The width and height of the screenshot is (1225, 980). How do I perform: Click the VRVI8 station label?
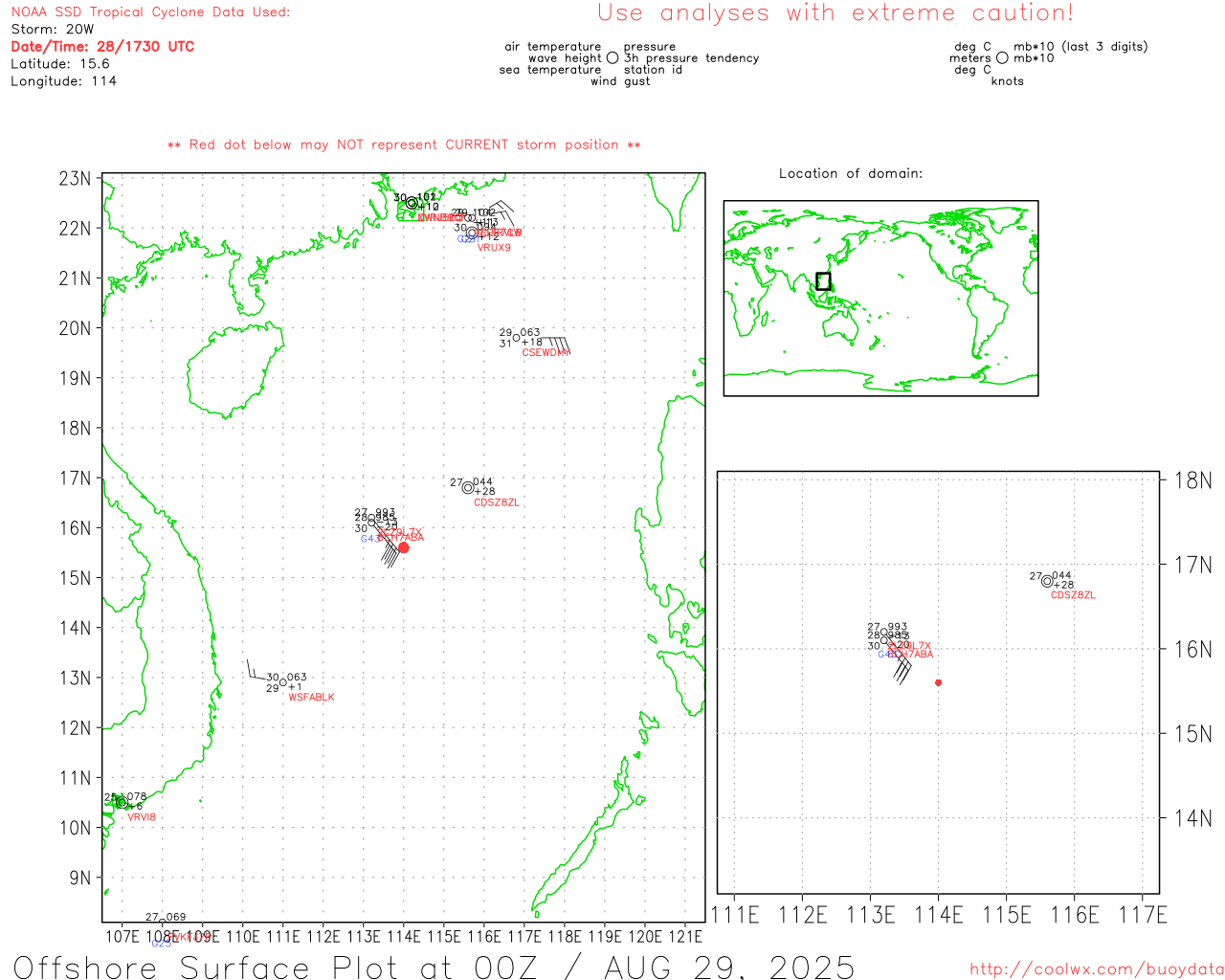(142, 817)
